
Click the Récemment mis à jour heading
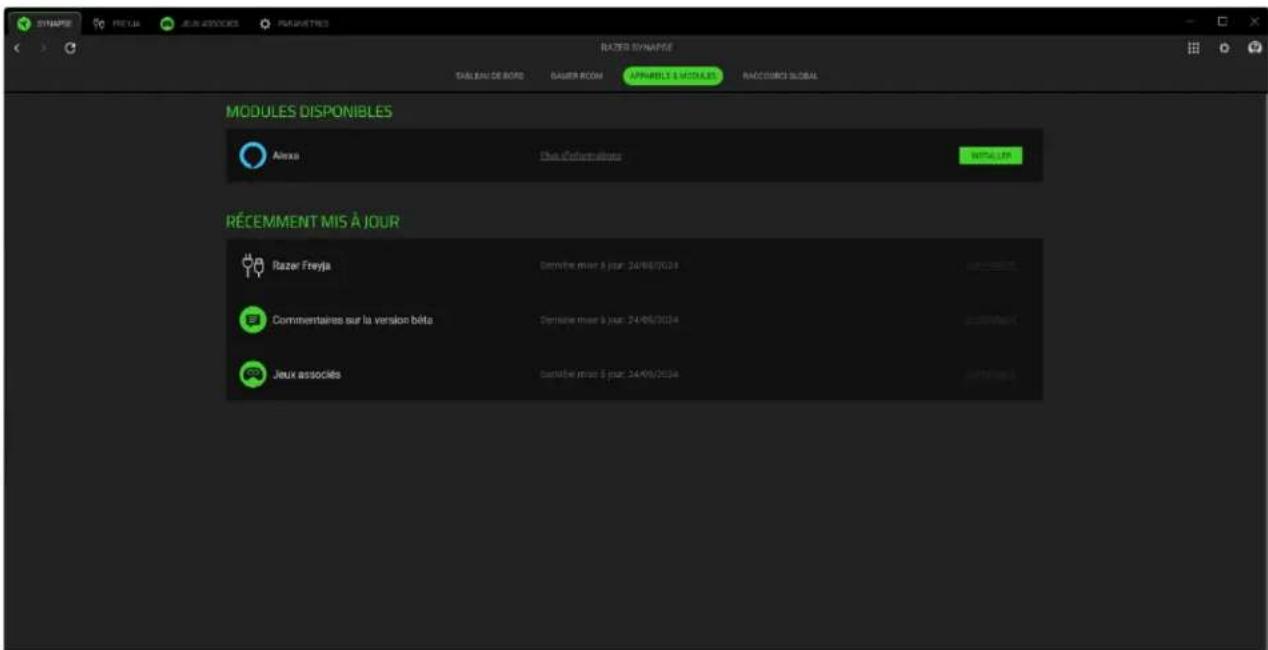[x=313, y=222]
